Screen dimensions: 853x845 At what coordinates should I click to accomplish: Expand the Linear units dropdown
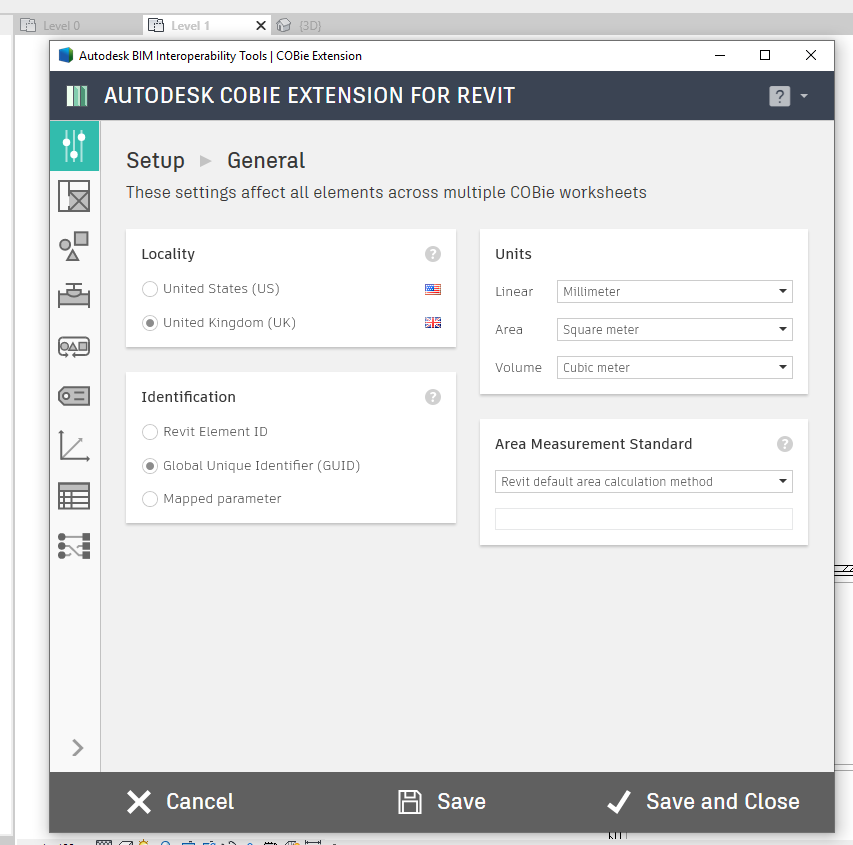(675, 292)
